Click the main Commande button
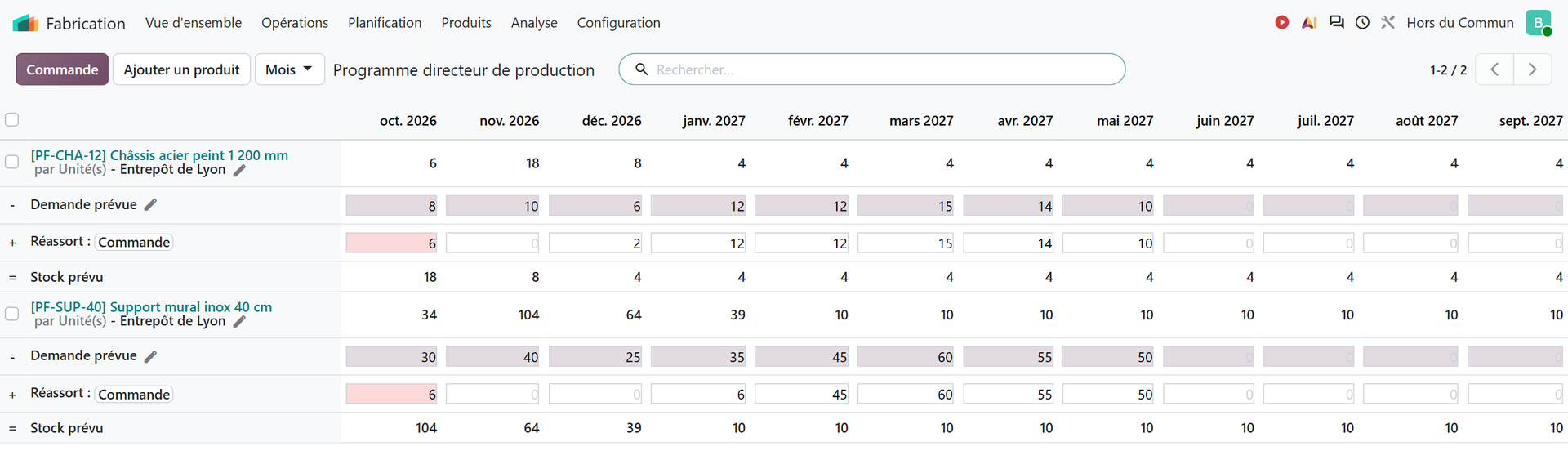This screenshot has width=1568, height=451. point(62,69)
